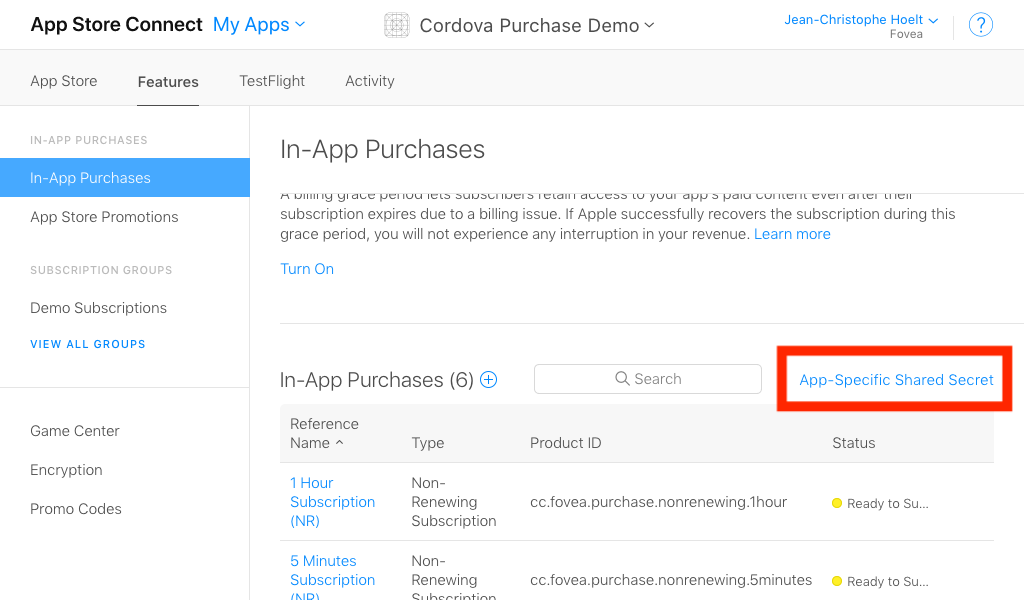Screen dimensions: 1024x600
Task: Select the Features tab
Action: (168, 82)
